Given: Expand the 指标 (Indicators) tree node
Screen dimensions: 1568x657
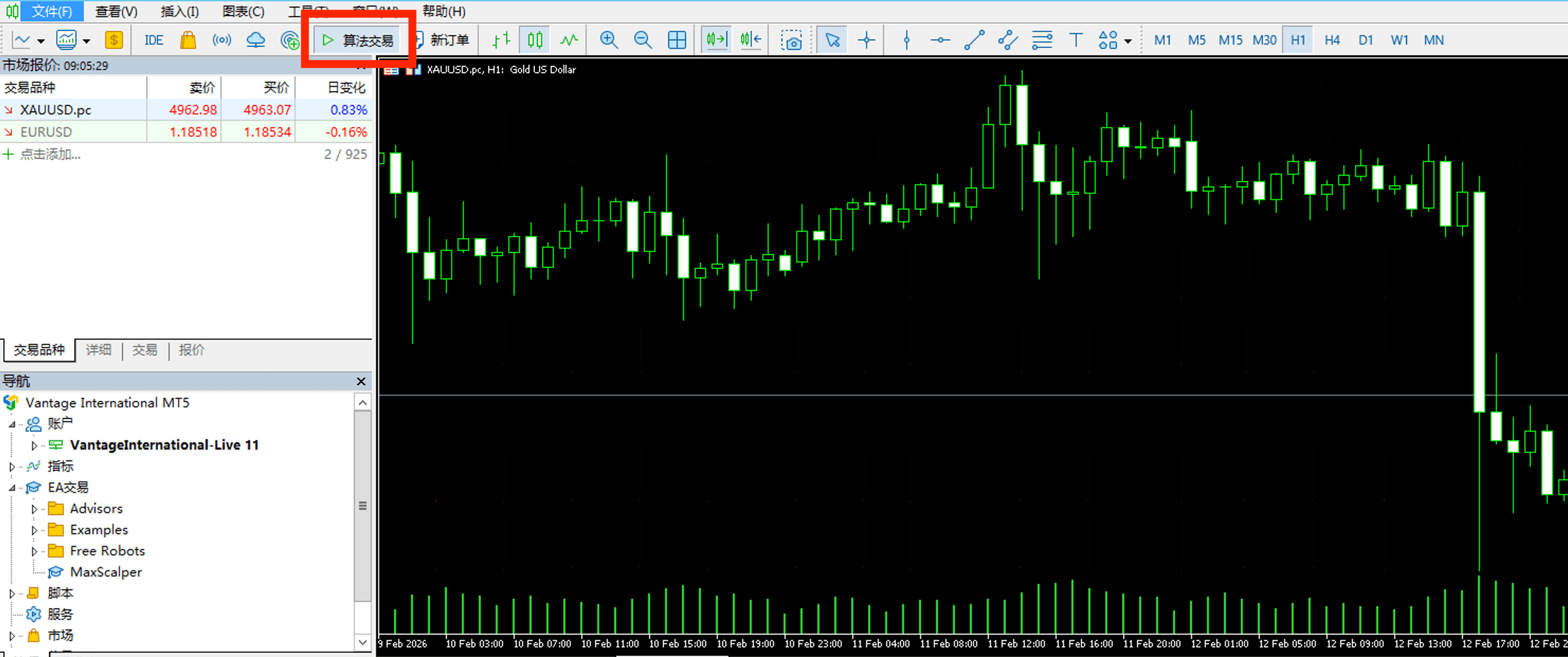Looking at the screenshot, I should point(12,466).
